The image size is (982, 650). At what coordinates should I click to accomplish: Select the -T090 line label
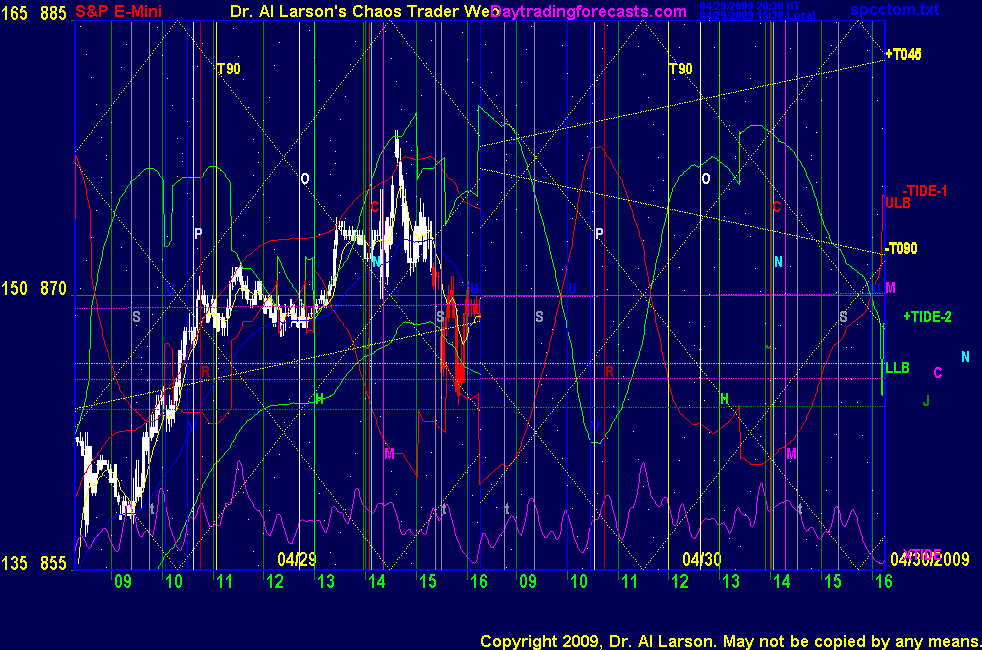[901, 249]
